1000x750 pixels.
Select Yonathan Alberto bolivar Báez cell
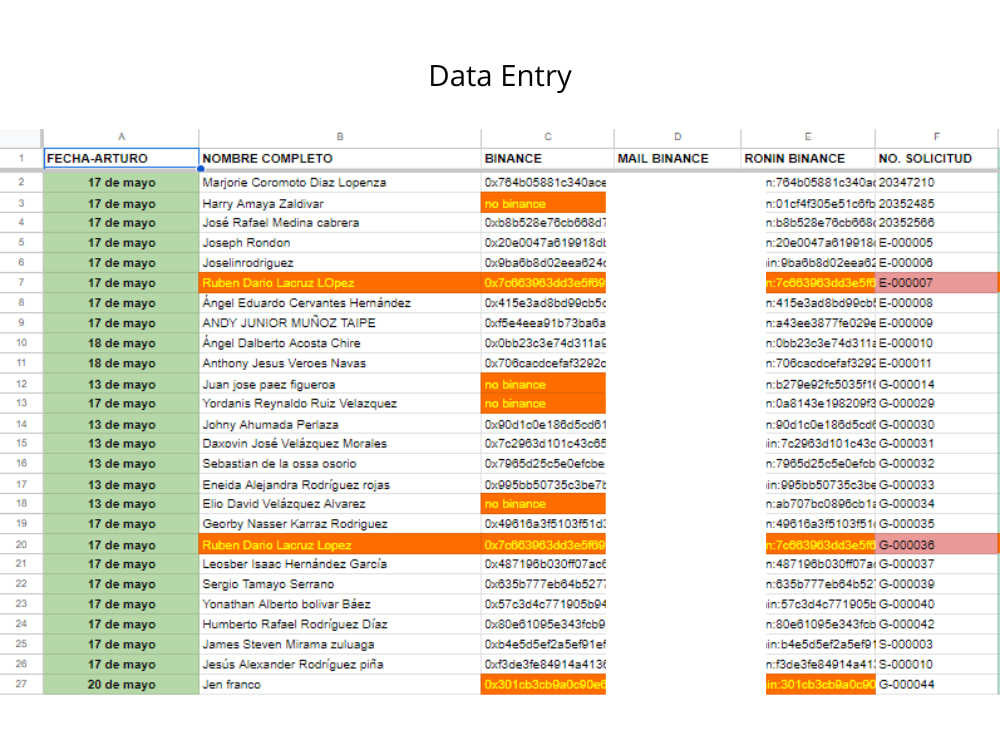340,604
